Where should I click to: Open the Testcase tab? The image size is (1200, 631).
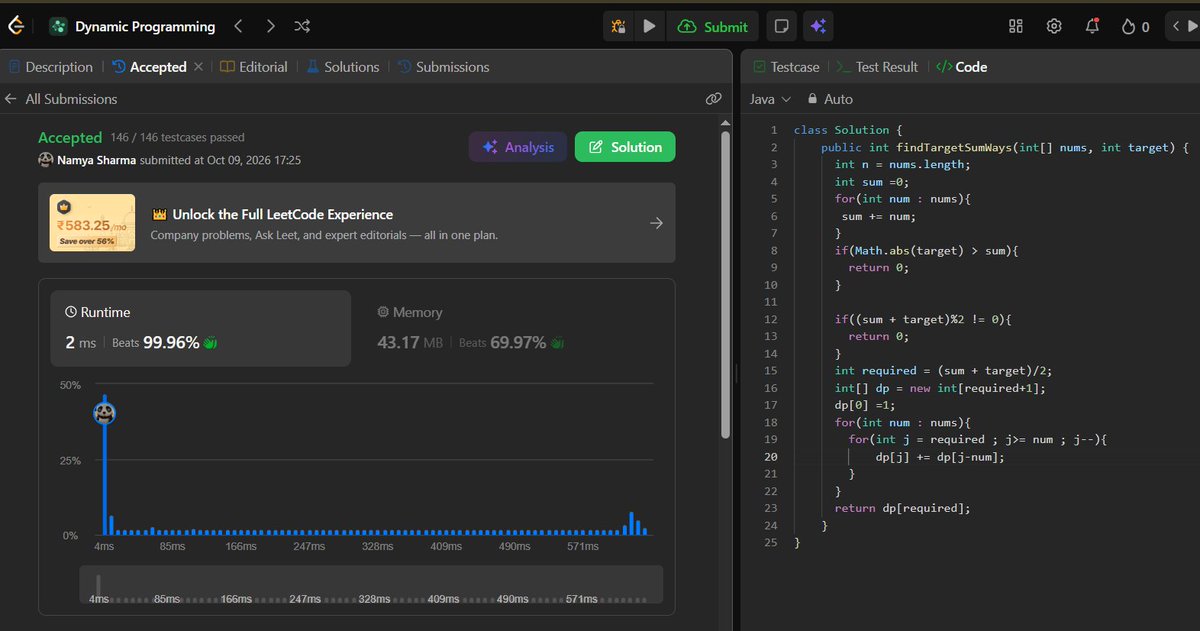(785, 67)
